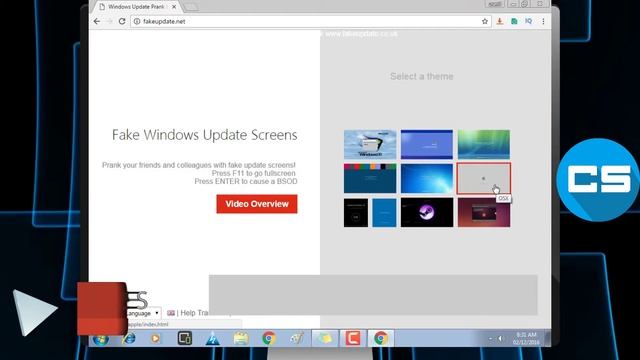View site information icon in address bar
Screen dimensions: 640x360
[137, 21]
